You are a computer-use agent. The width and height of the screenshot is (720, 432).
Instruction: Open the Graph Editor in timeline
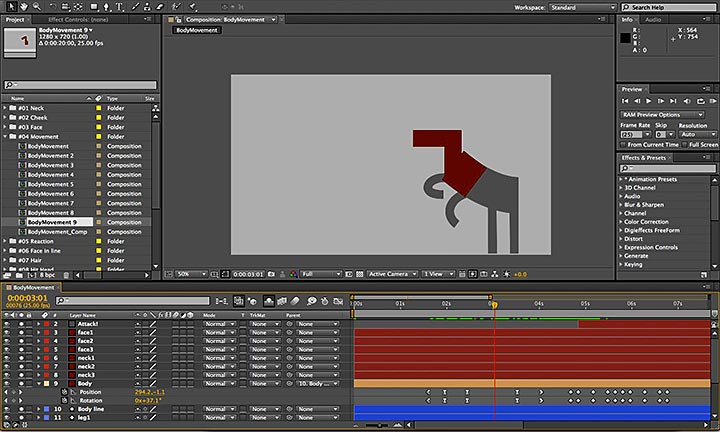338,301
